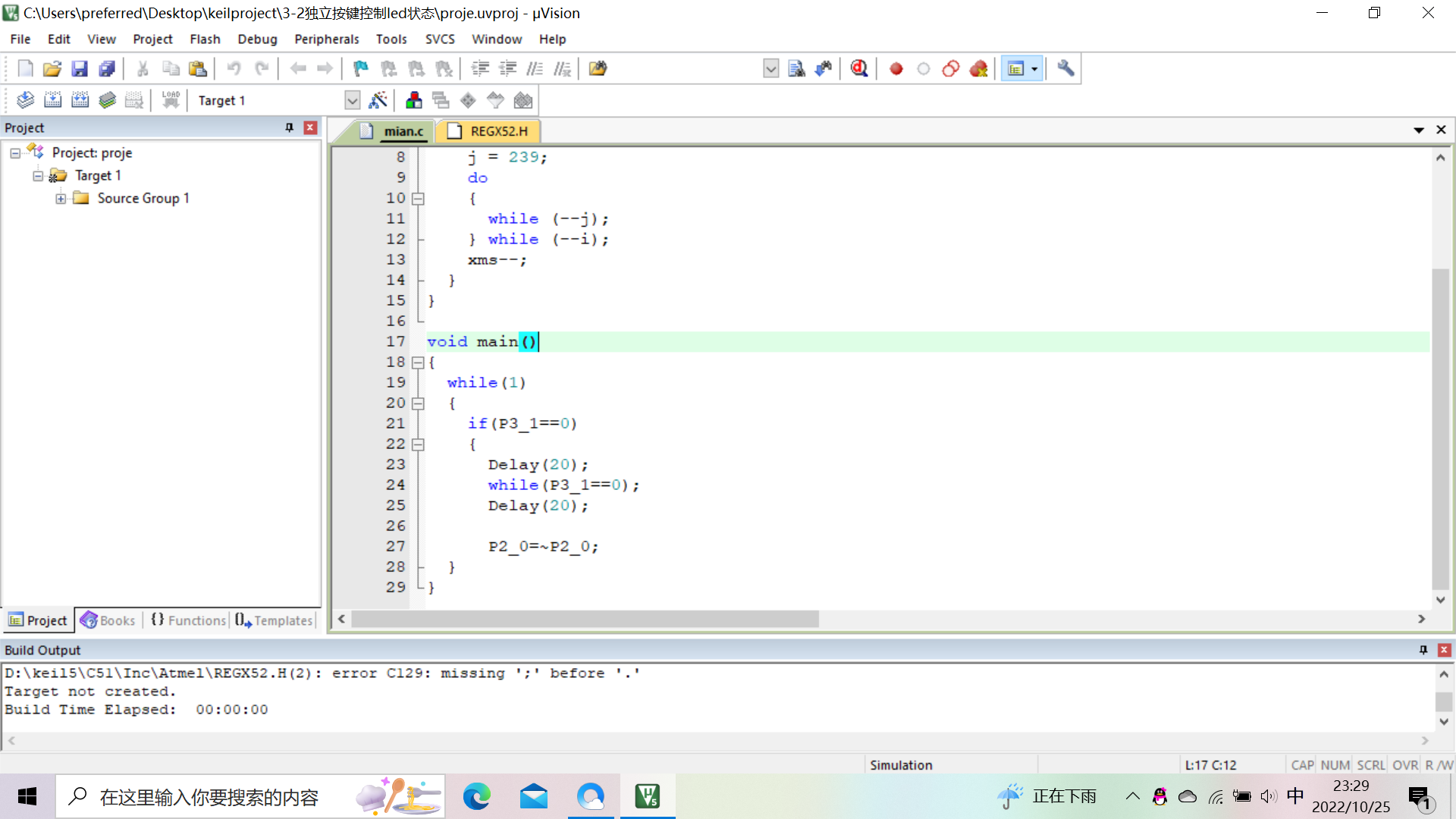
Task: Collapse the code fold at line 20
Action: point(418,403)
